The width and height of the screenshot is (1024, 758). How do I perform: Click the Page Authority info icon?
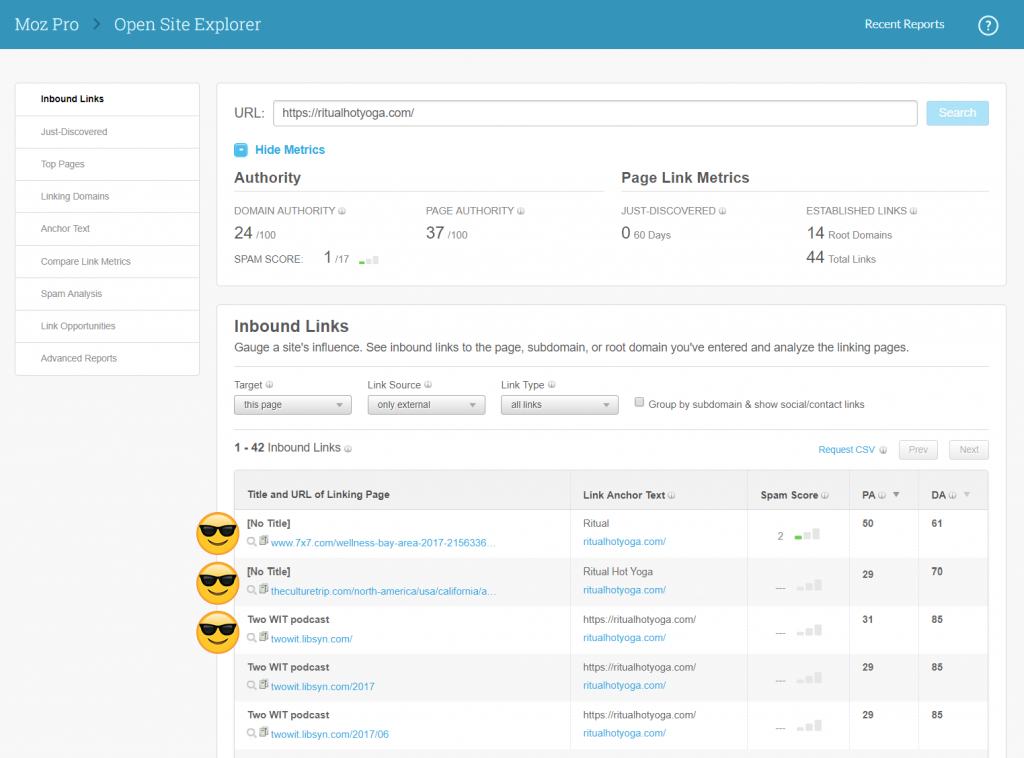click(x=521, y=212)
